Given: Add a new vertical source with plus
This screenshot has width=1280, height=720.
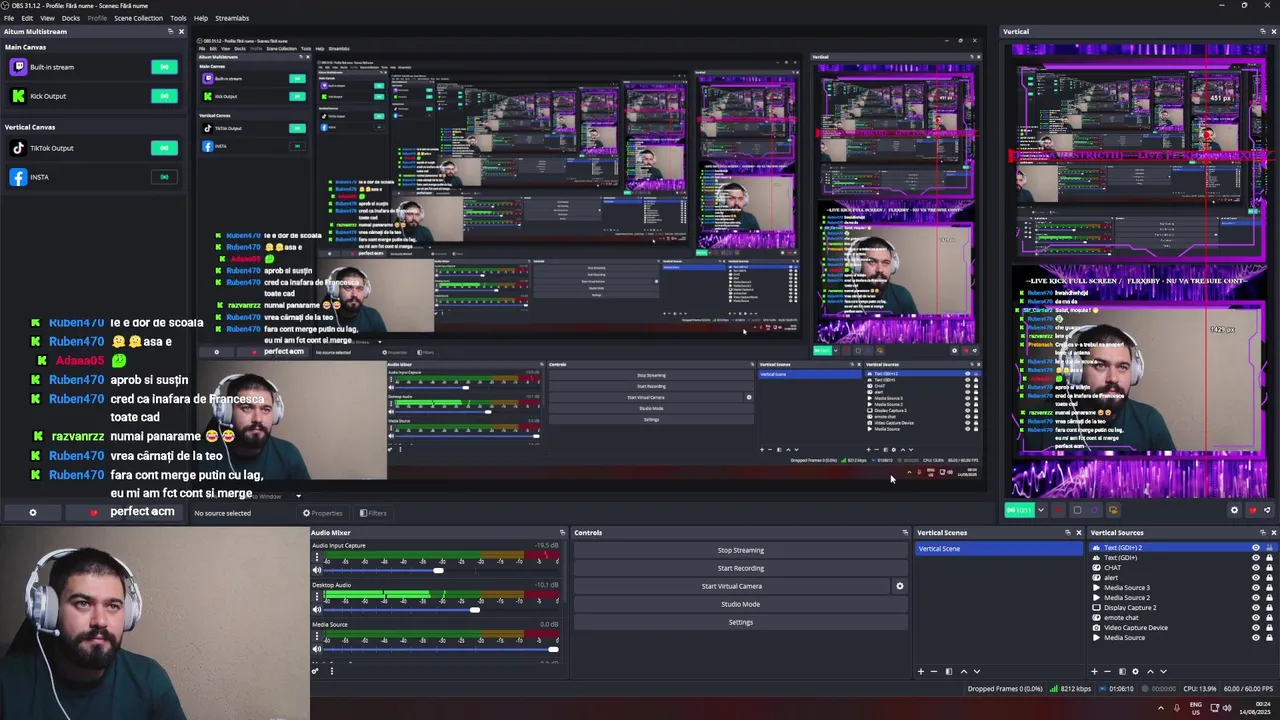Looking at the screenshot, I should tap(1094, 671).
